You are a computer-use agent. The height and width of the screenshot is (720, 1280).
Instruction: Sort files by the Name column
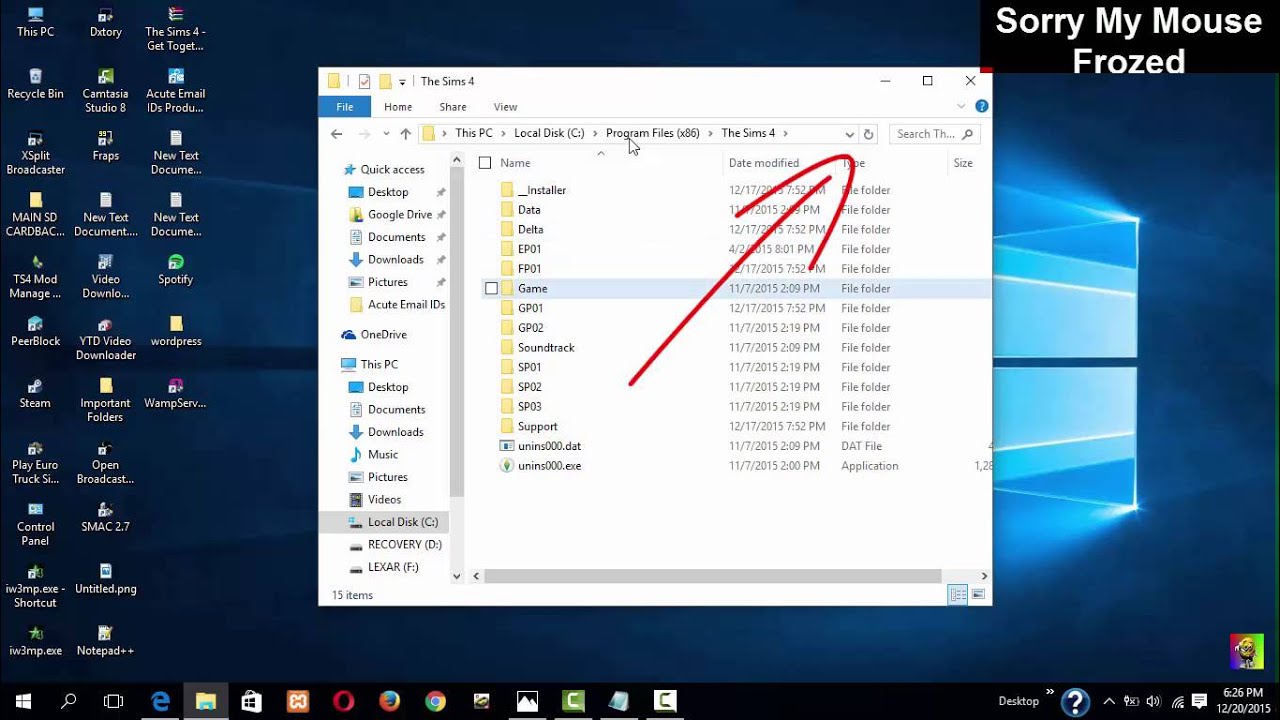pyautogui.click(x=515, y=163)
